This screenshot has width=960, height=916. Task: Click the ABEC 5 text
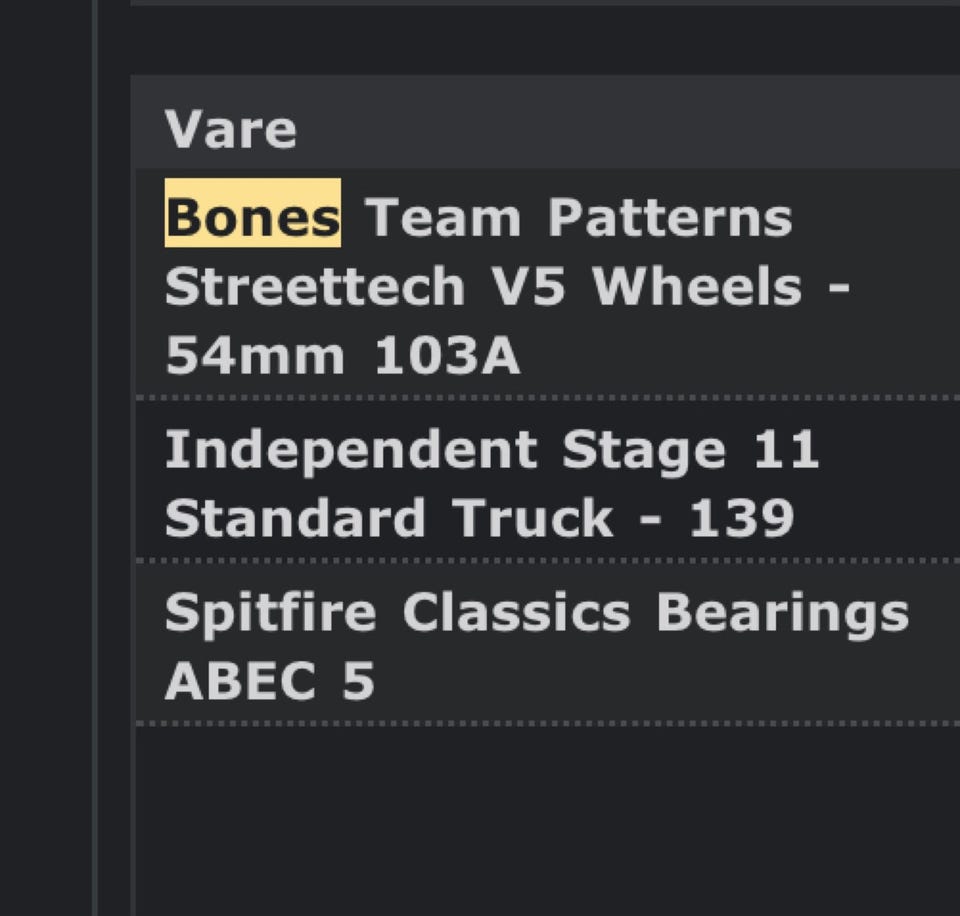(x=269, y=681)
